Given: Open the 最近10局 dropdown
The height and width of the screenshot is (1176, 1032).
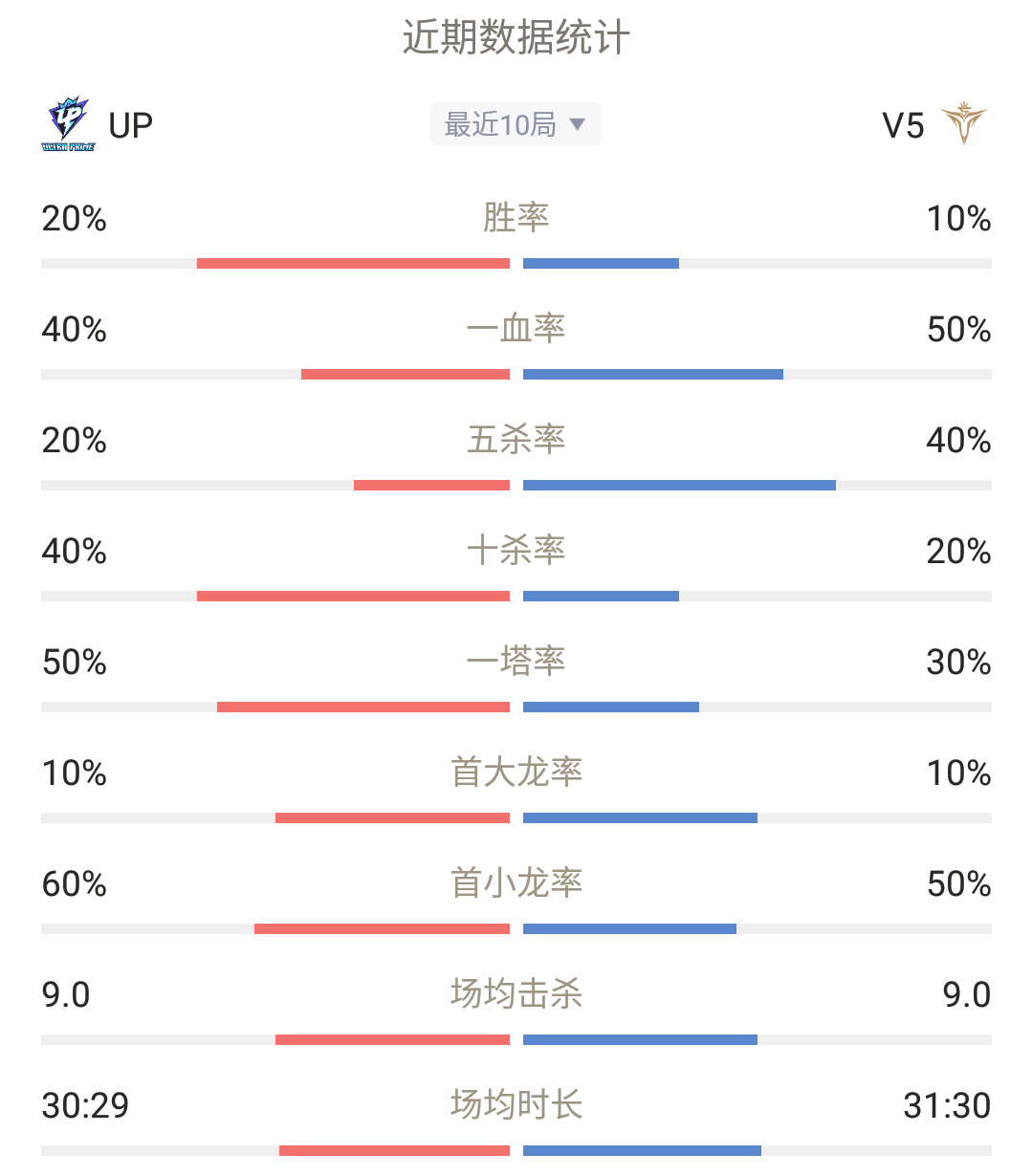Looking at the screenshot, I should (516, 124).
